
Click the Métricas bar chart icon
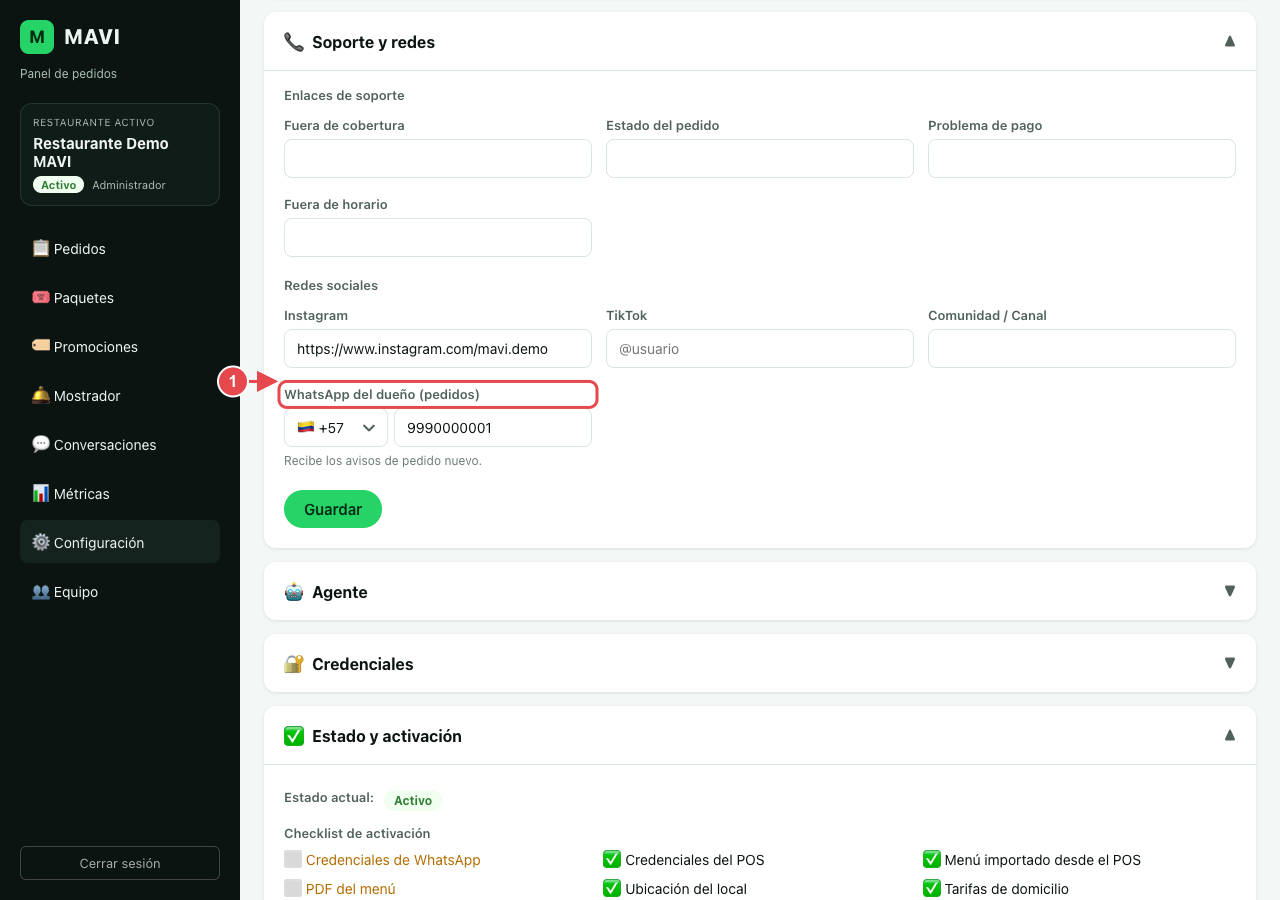[x=41, y=493]
